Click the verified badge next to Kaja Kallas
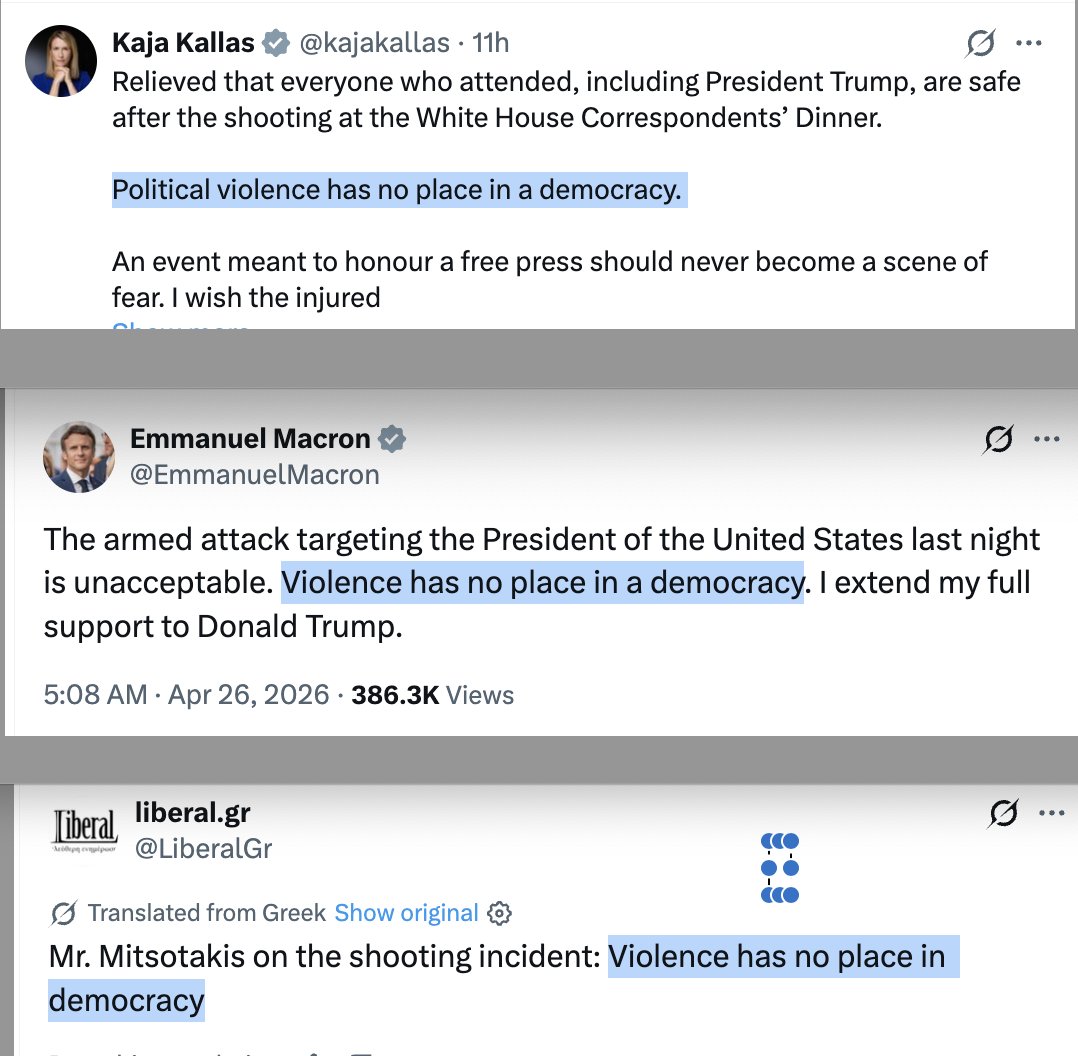1078x1056 pixels. pyautogui.click(x=276, y=43)
